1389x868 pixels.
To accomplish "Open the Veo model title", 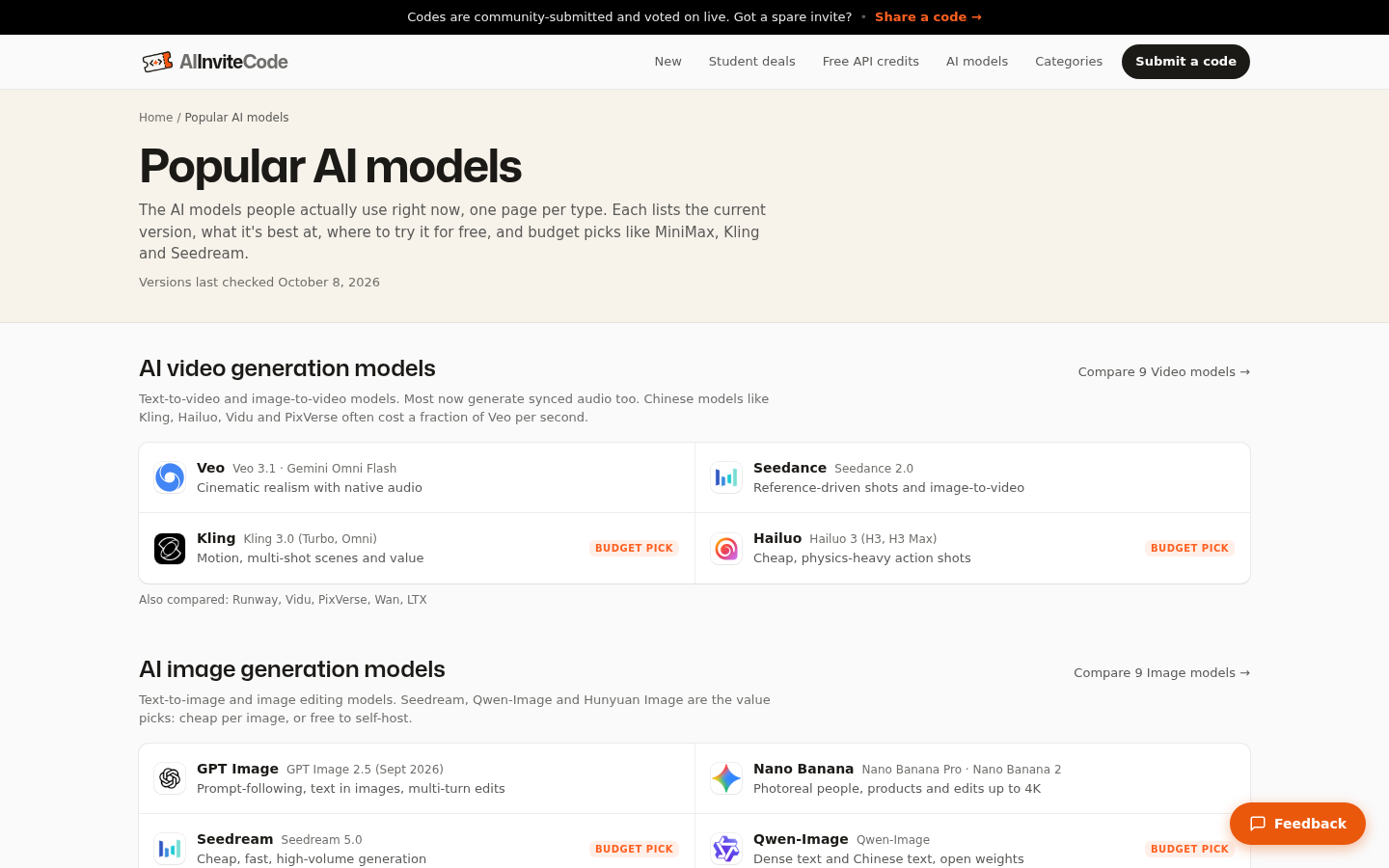I will [x=210, y=468].
